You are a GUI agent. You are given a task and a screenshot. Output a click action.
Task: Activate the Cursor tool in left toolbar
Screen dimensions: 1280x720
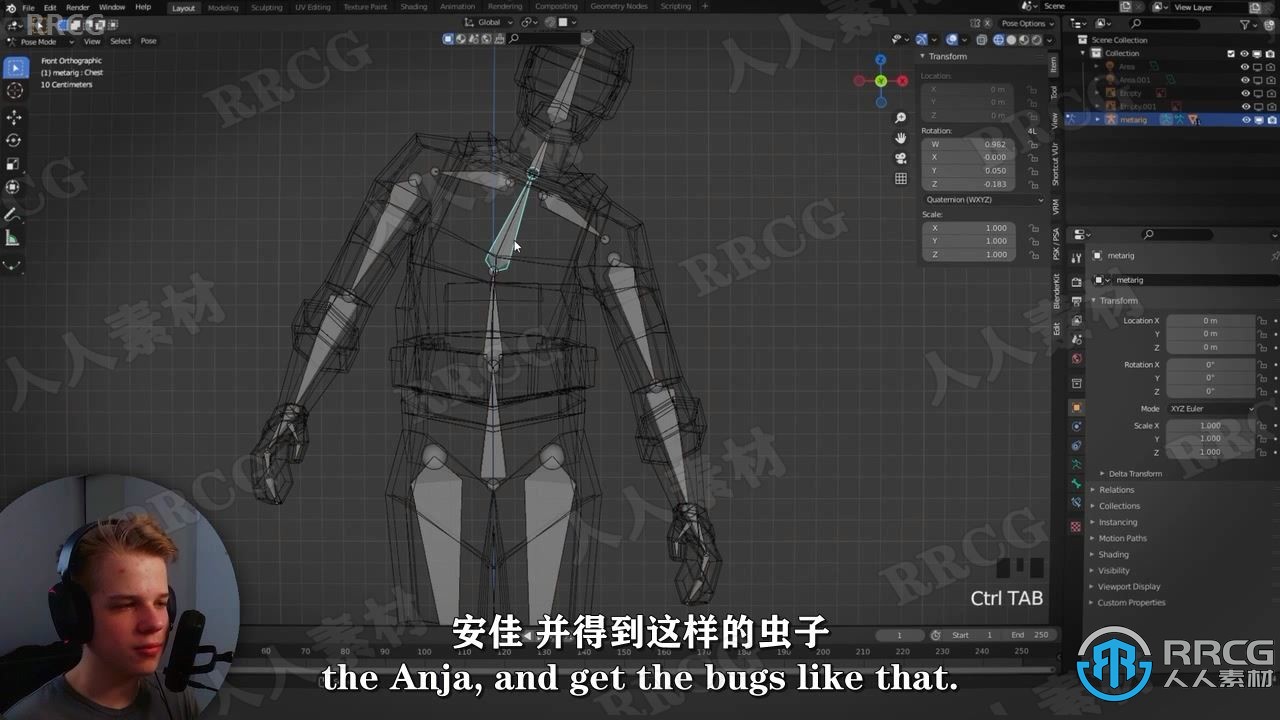pos(15,92)
